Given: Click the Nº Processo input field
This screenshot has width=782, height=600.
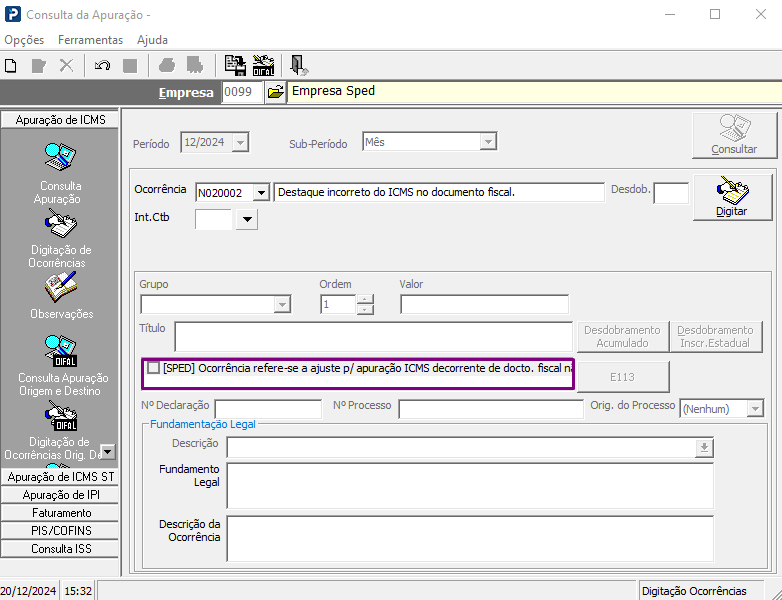Looking at the screenshot, I should coord(490,409).
